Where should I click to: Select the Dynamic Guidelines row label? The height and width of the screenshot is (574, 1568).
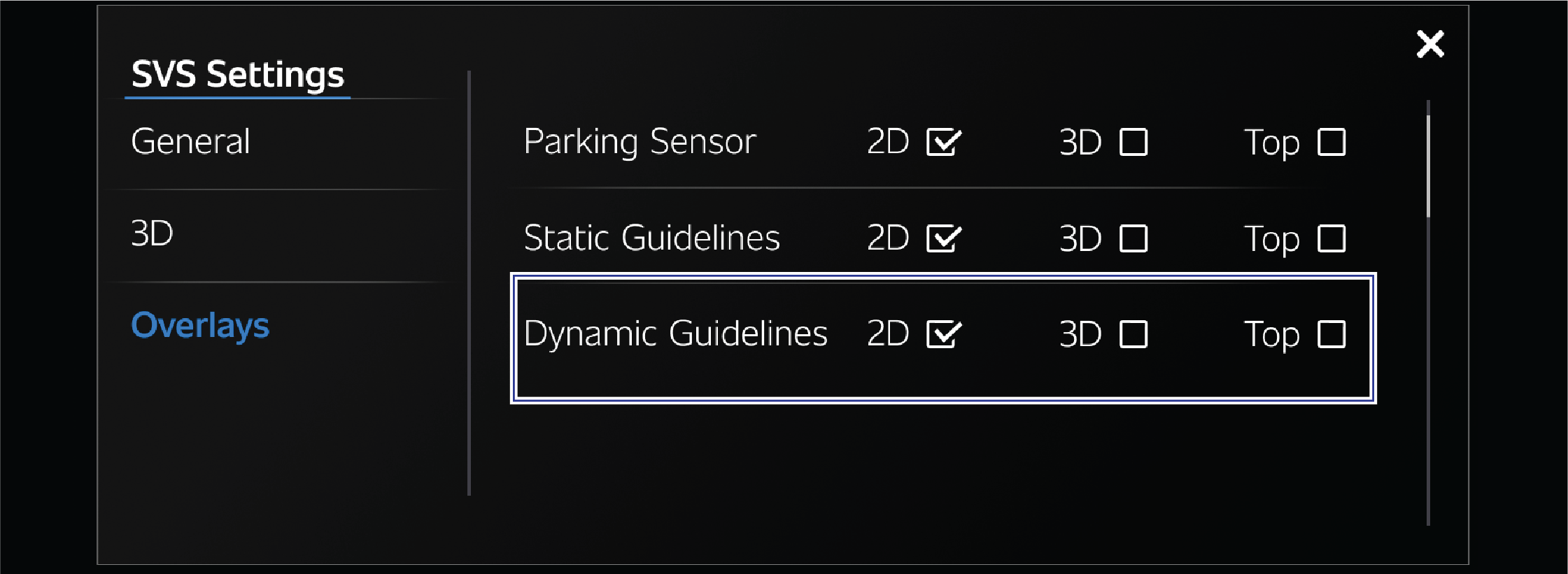(675, 334)
